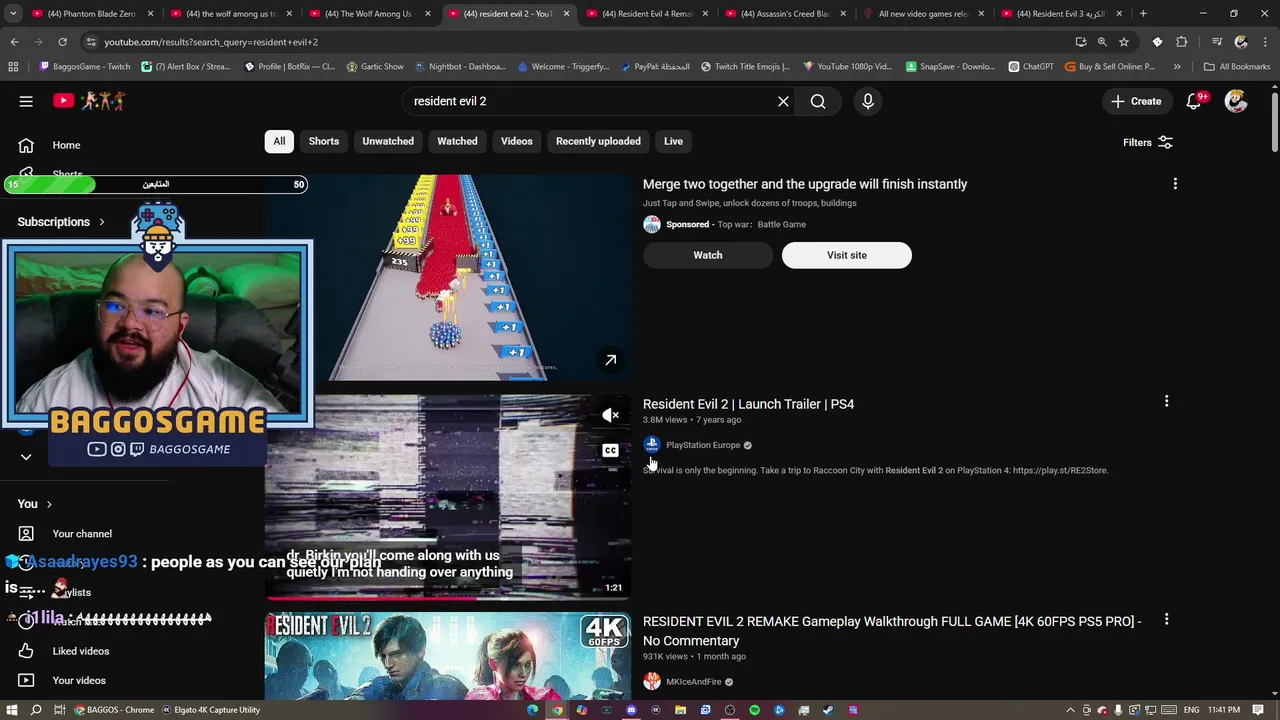1280x720 pixels.
Task: Open a new browser tab
Action: tap(1143, 14)
